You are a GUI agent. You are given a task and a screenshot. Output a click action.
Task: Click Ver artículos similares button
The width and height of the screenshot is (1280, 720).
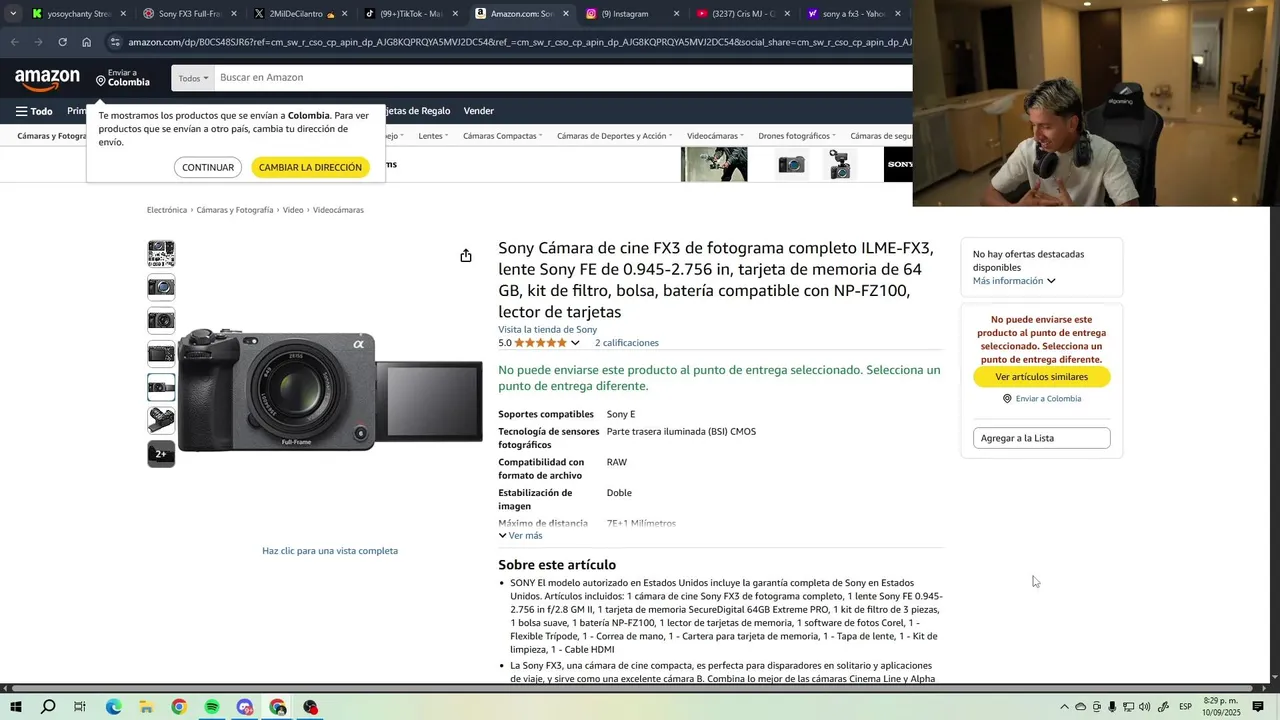point(1041,377)
